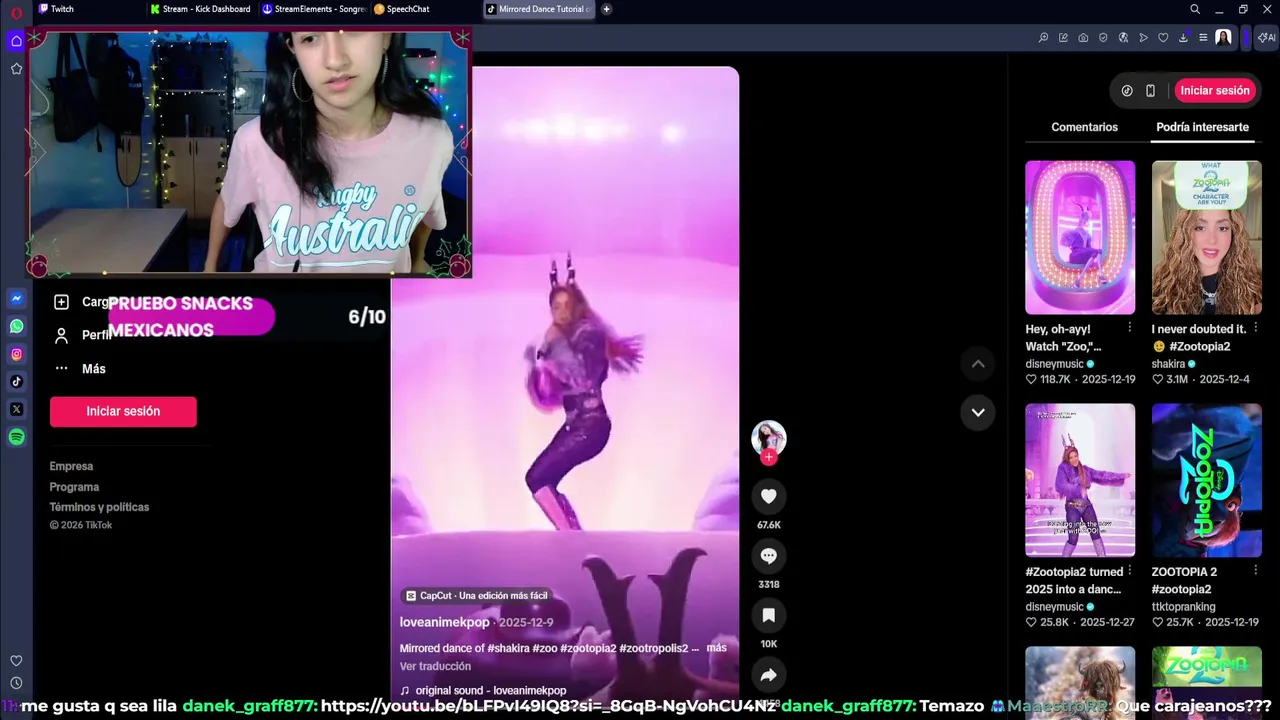Screen dimensions: 1280x720
Task: Click the TikTok get coins icon
Action: [x=1127, y=90]
